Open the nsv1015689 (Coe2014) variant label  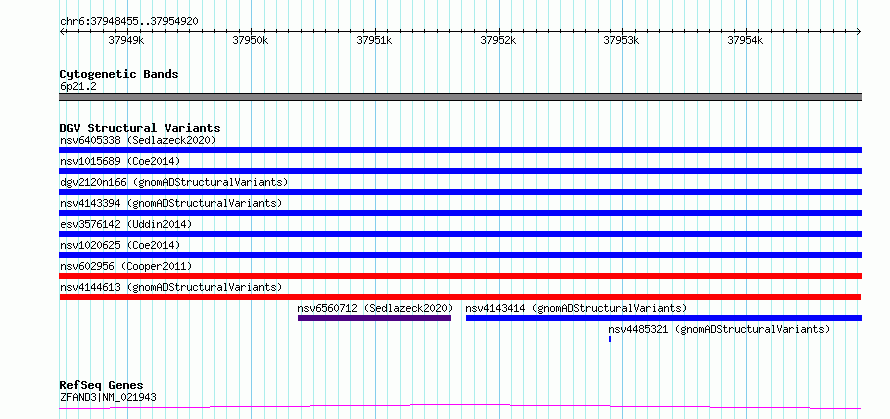(120, 161)
